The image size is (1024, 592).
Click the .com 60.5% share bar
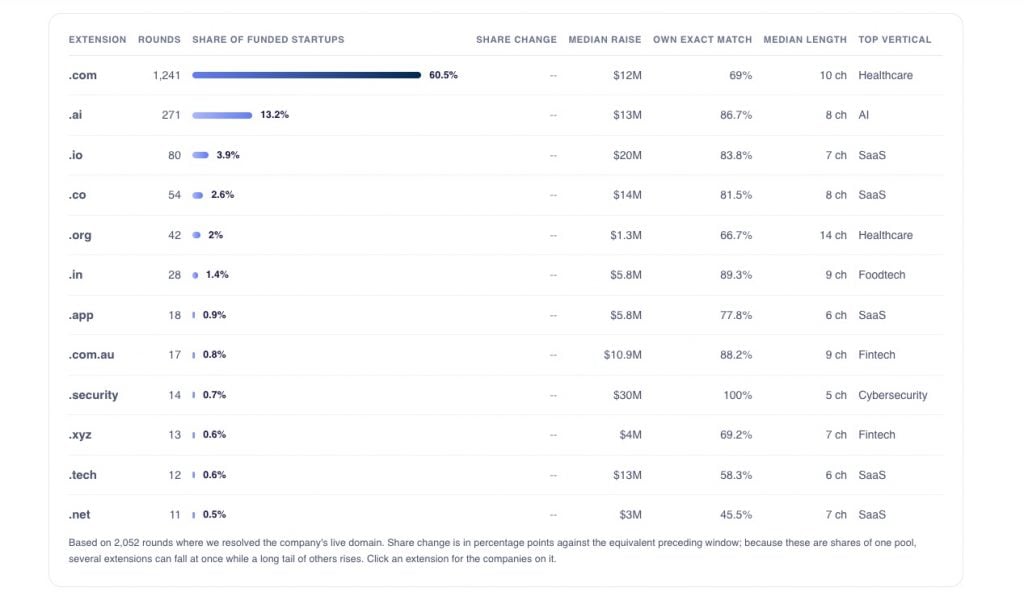pos(306,75)
